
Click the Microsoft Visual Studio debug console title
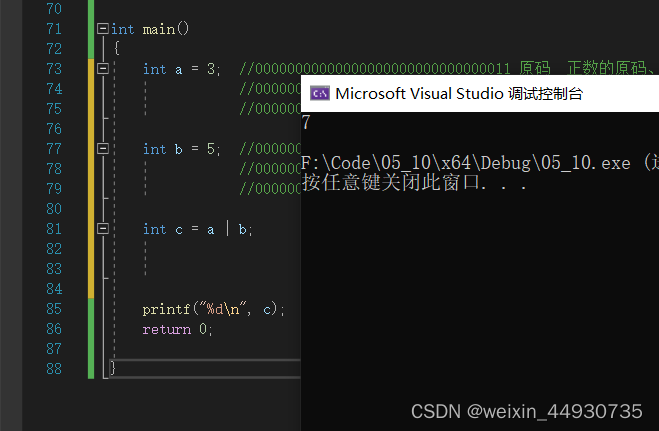point(459,94)
